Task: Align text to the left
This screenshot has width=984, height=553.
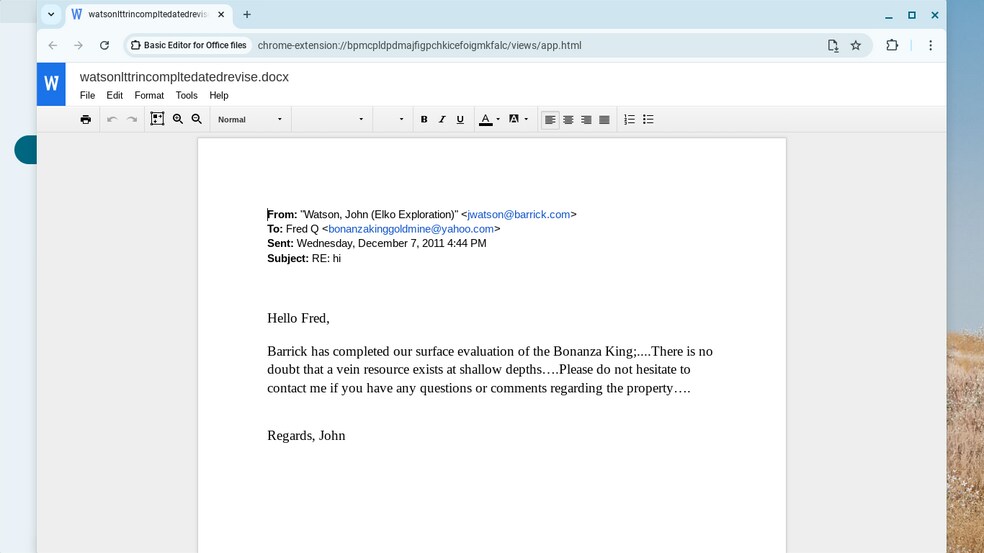Action: [550, 119]
